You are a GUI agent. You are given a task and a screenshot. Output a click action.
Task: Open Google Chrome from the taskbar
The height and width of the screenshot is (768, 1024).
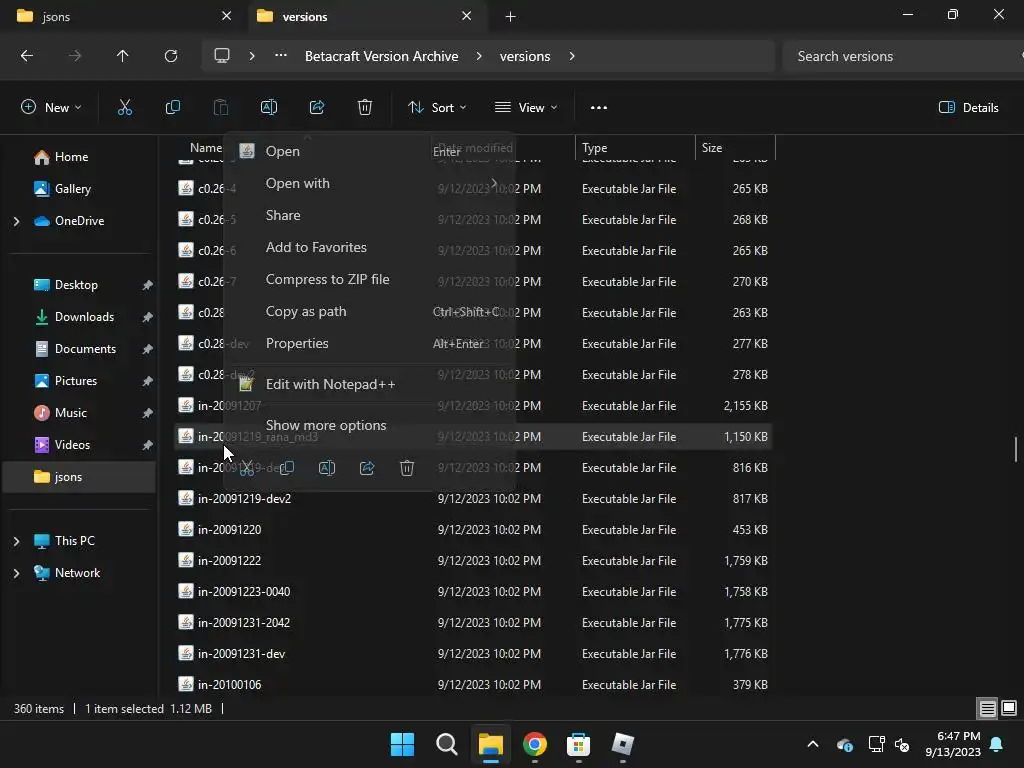coord(535,744)
